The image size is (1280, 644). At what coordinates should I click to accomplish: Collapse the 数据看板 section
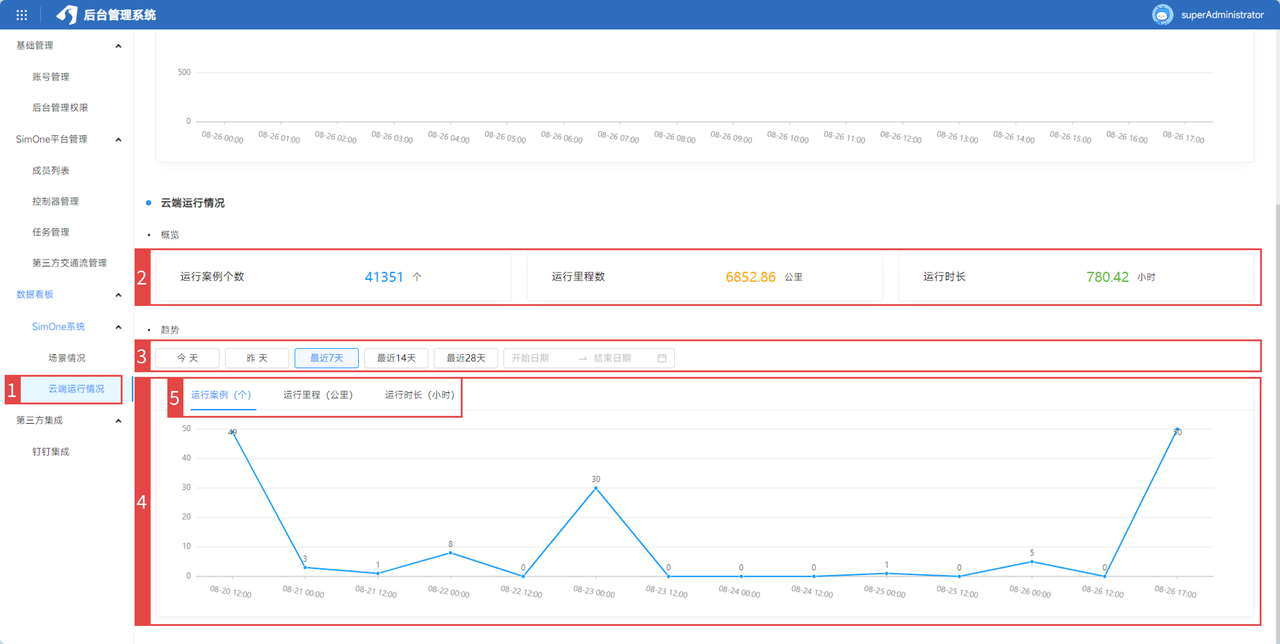pyautogui.click(x=119, y=295)
